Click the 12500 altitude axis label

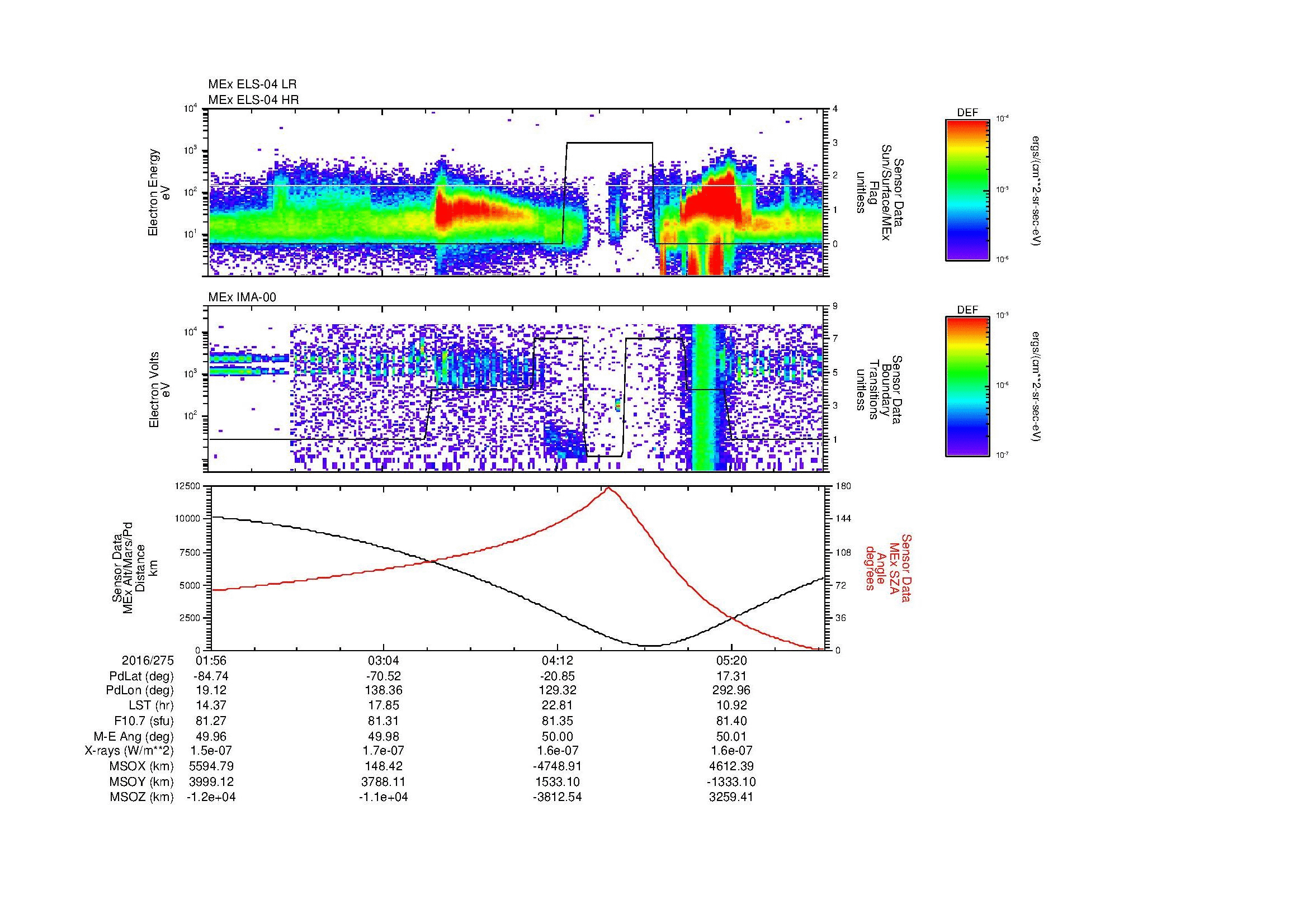click(x=188, y=486)
